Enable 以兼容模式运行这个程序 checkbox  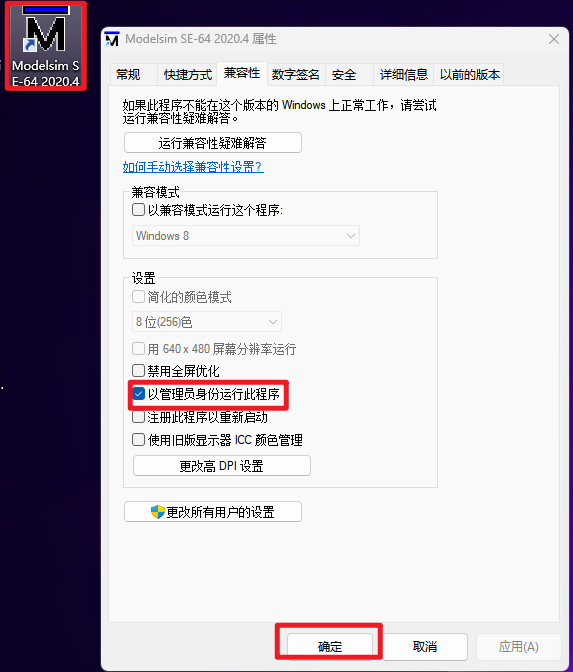[x=138, y=210]
